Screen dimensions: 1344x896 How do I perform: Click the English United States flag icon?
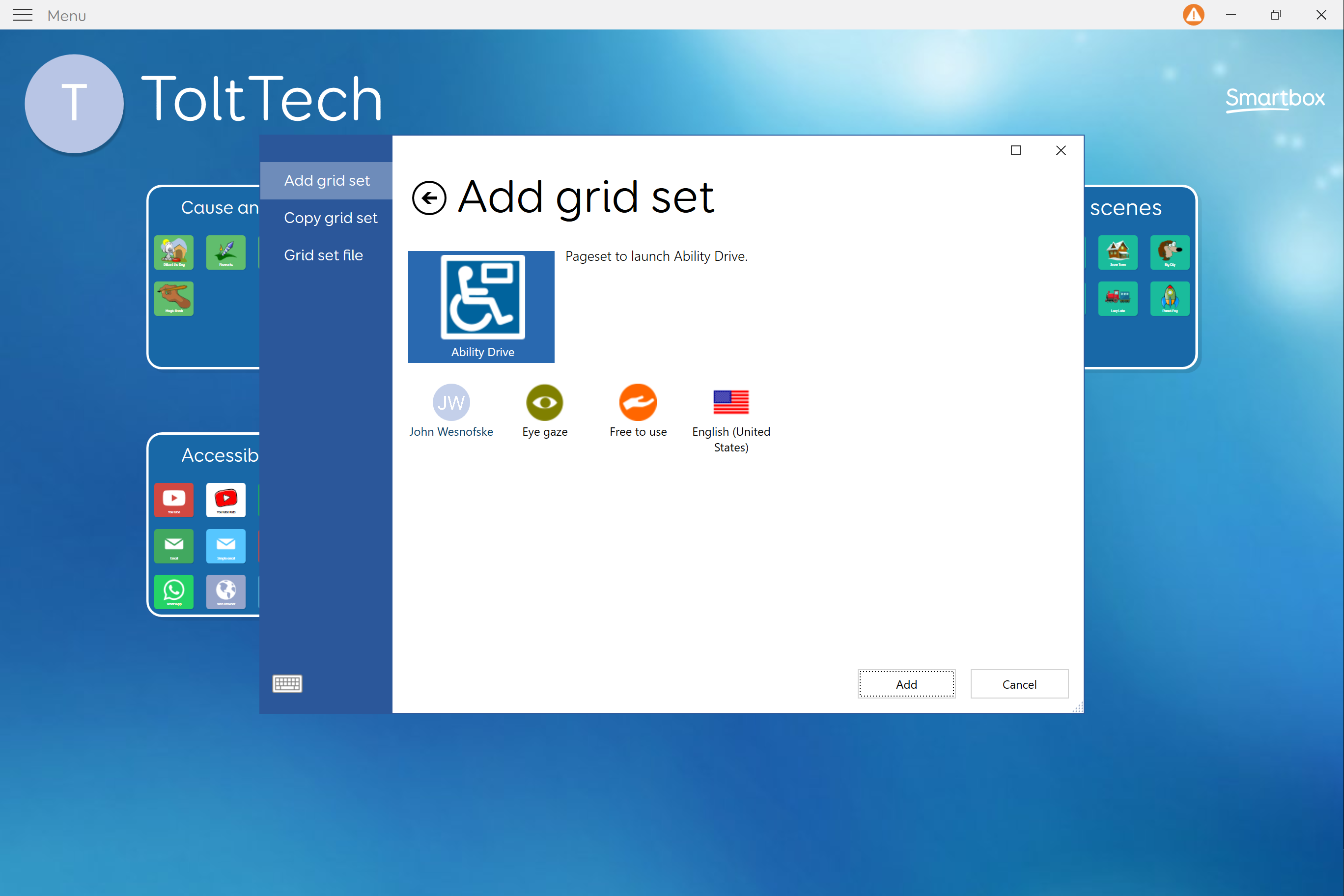(730, 402)
